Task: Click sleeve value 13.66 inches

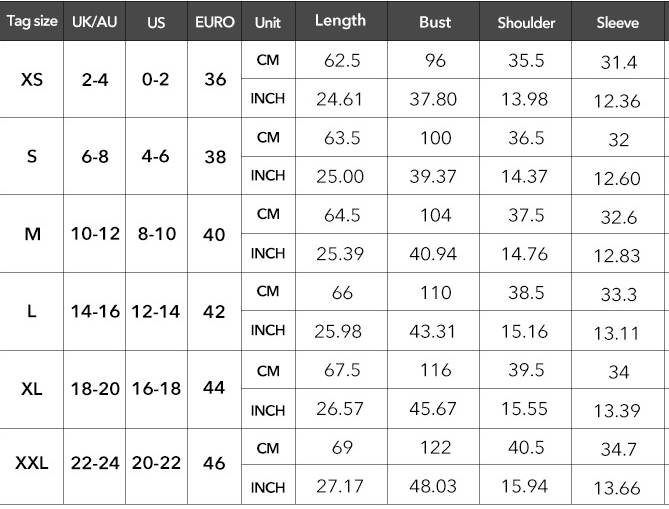Action: point(617,488)
